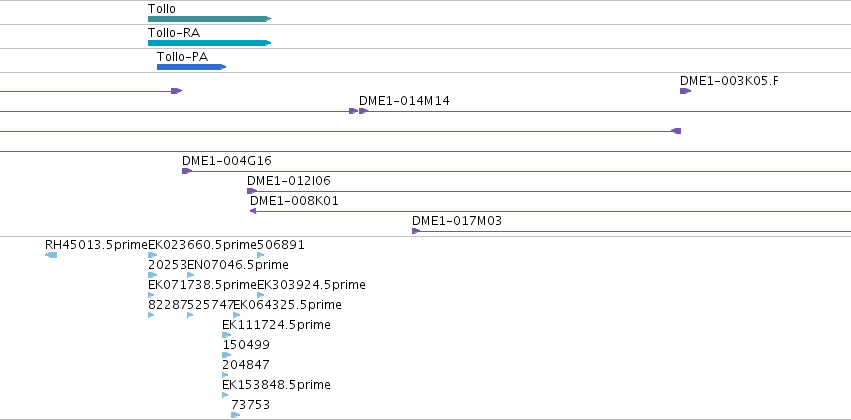
Task: Click the Tollo-RA transcript bar
Action: coord(209,43)
